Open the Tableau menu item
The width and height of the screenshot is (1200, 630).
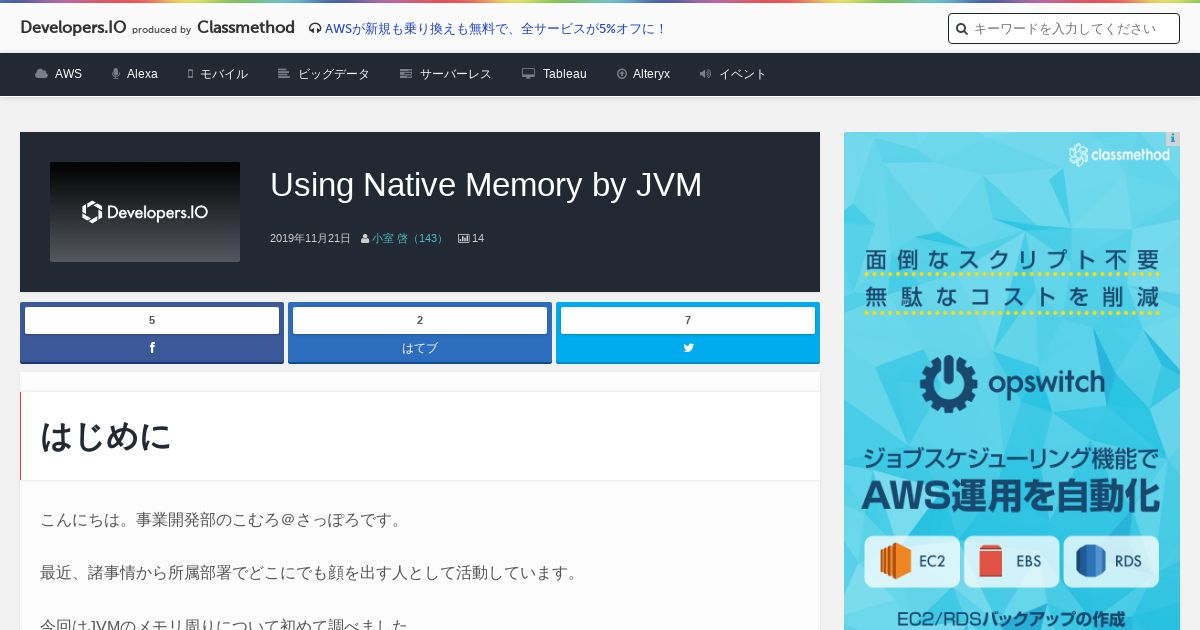(565, 74)
